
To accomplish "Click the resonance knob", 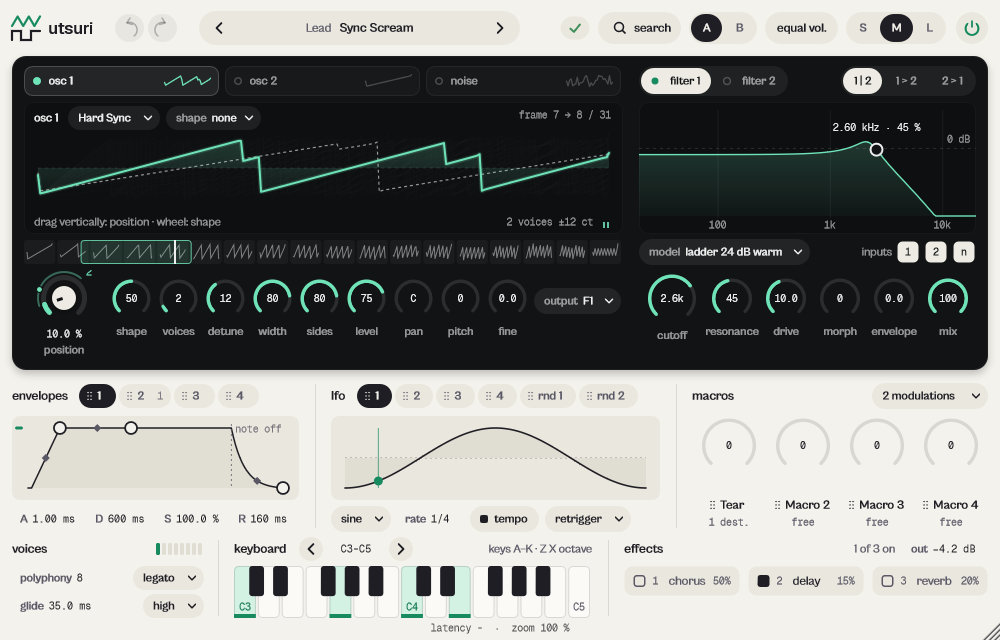I will click(732, 298).
